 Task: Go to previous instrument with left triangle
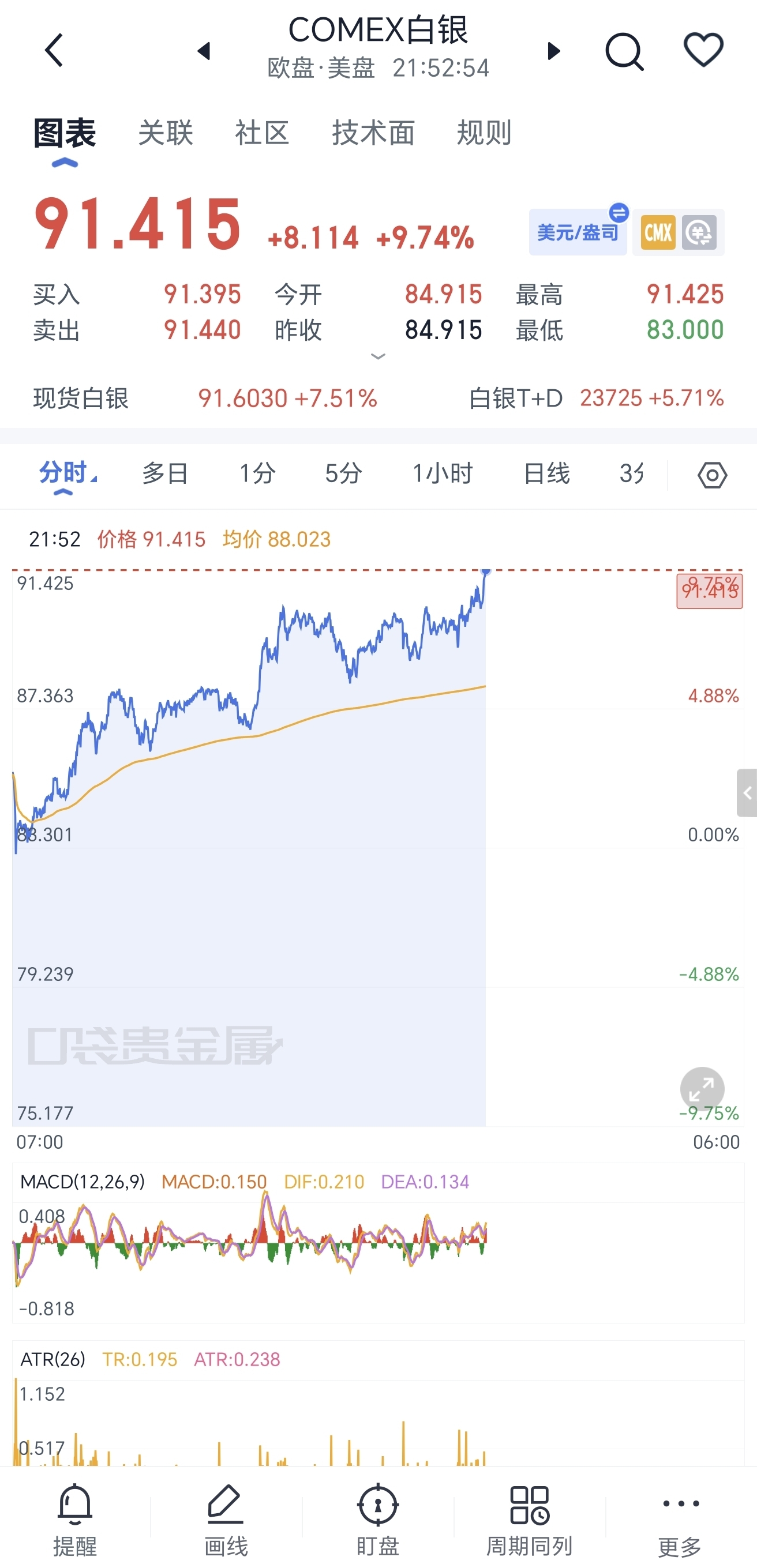(205, 51)
